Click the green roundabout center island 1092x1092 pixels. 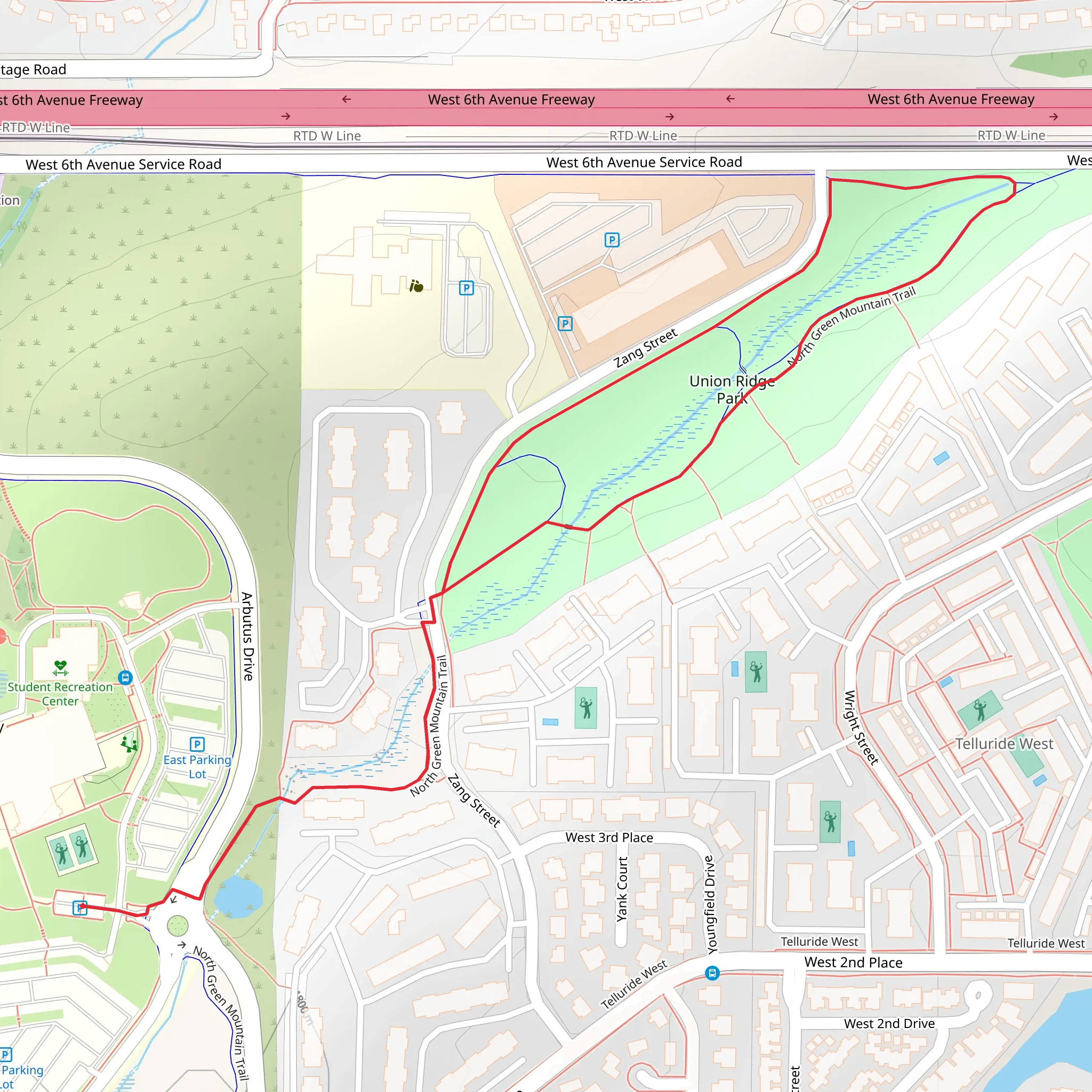click(x=178, y=926)
